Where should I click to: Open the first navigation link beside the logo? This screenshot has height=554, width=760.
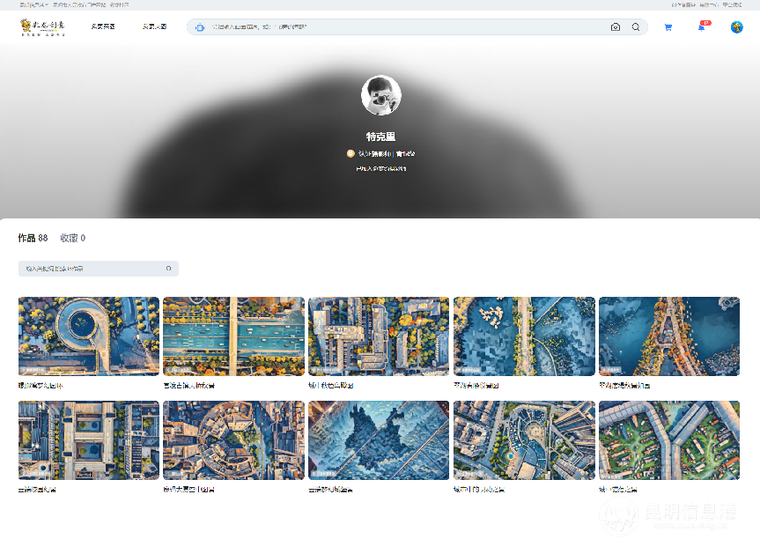102,27
